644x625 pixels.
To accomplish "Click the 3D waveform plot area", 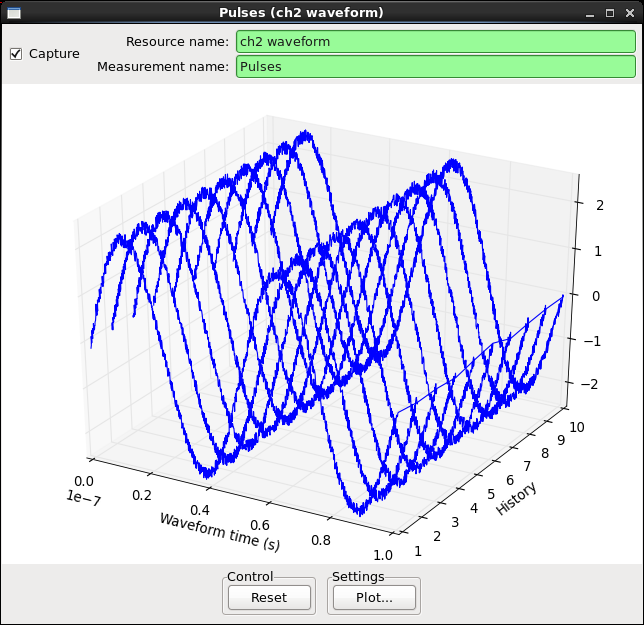I will pos(322,324).
